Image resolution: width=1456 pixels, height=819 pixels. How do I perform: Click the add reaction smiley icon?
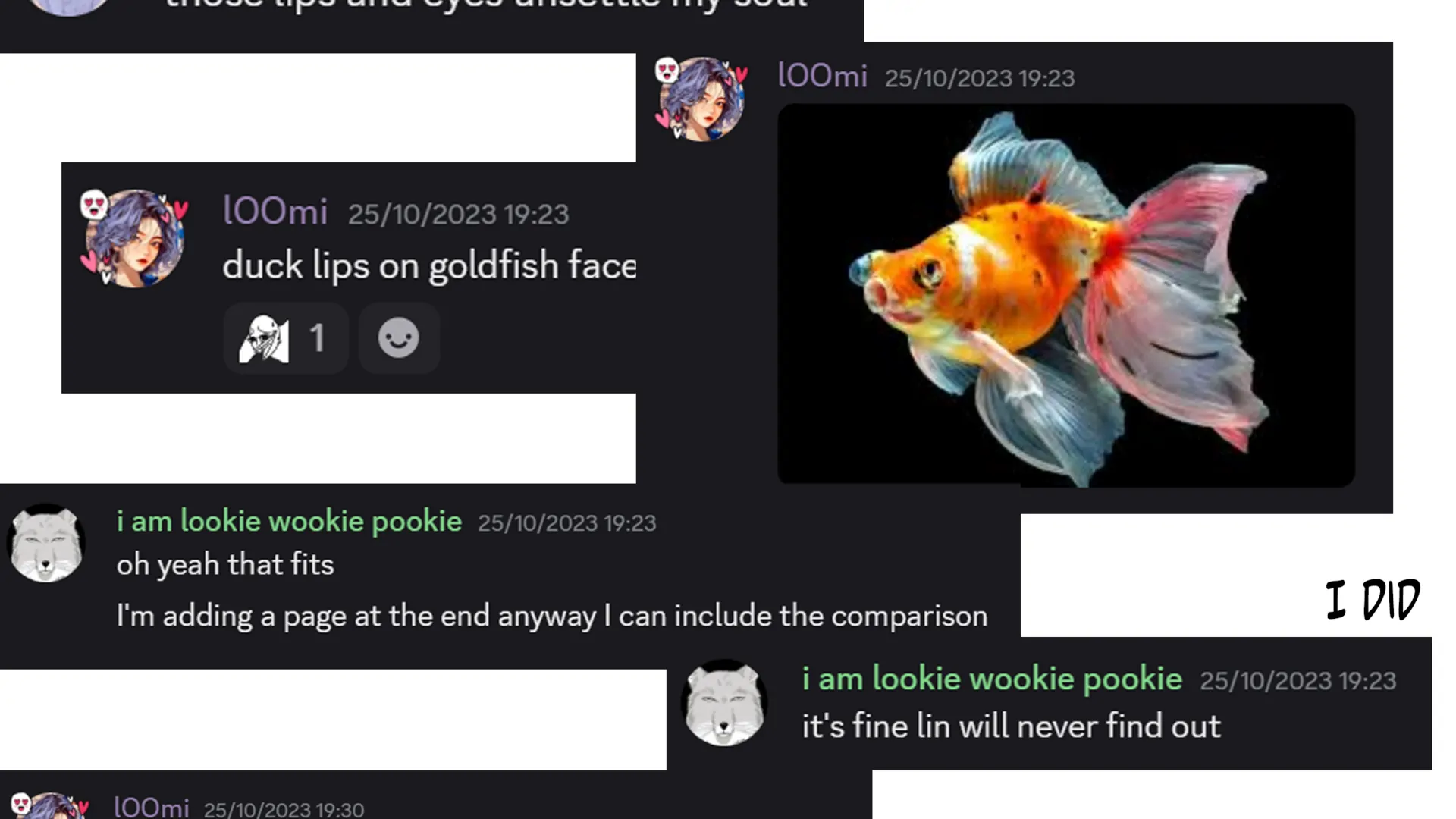(399, 338)
